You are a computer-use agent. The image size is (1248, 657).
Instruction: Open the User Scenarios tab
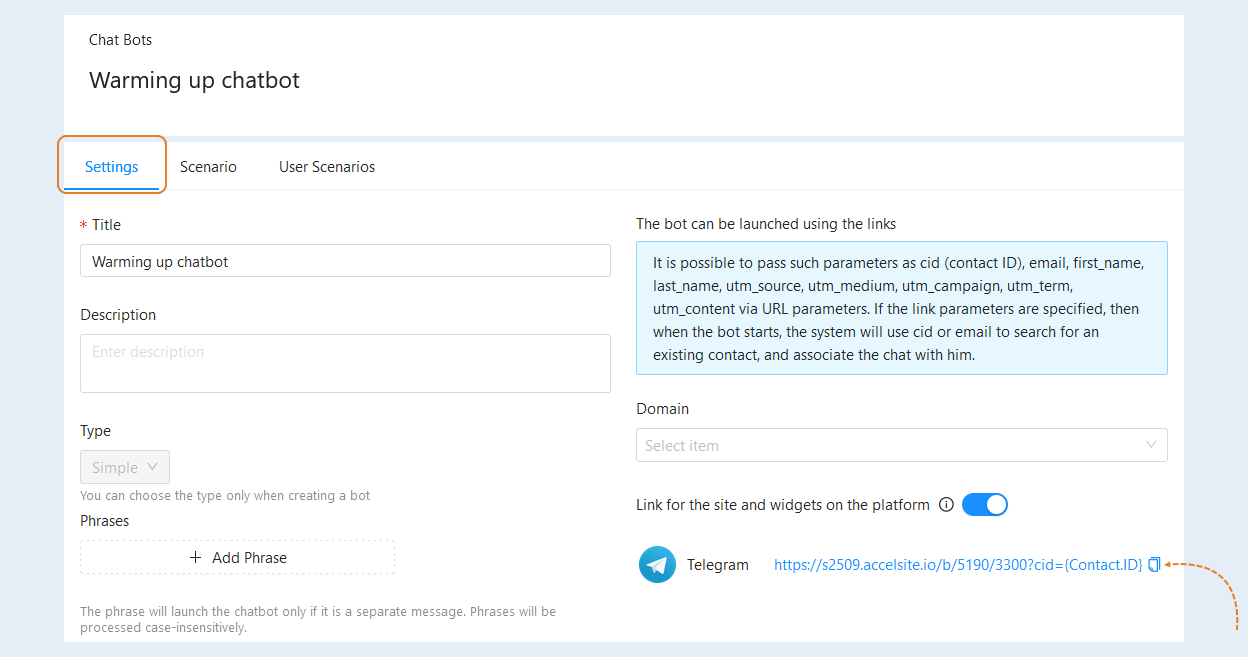click(x=327, y=167)
